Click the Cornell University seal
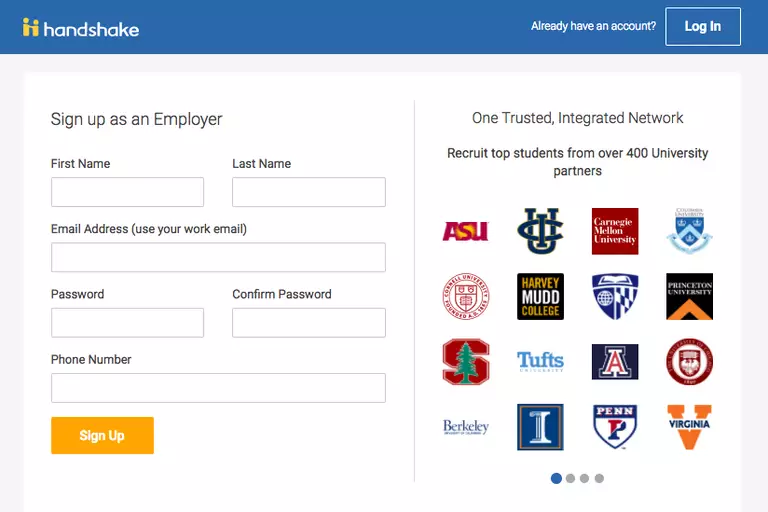Screen dimensions: 768x512 465,297
